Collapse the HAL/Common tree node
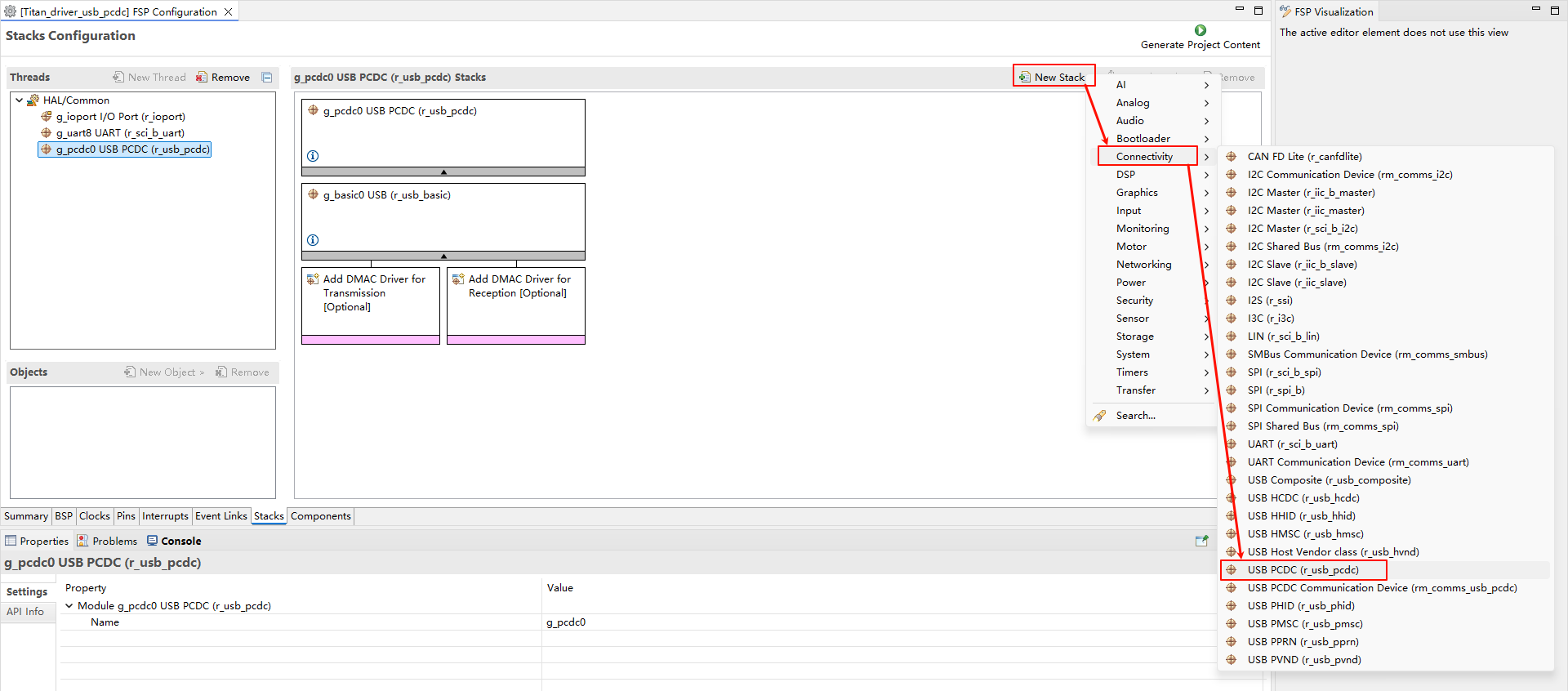This screenshot has height=691, width=1568. pos(19,100)
